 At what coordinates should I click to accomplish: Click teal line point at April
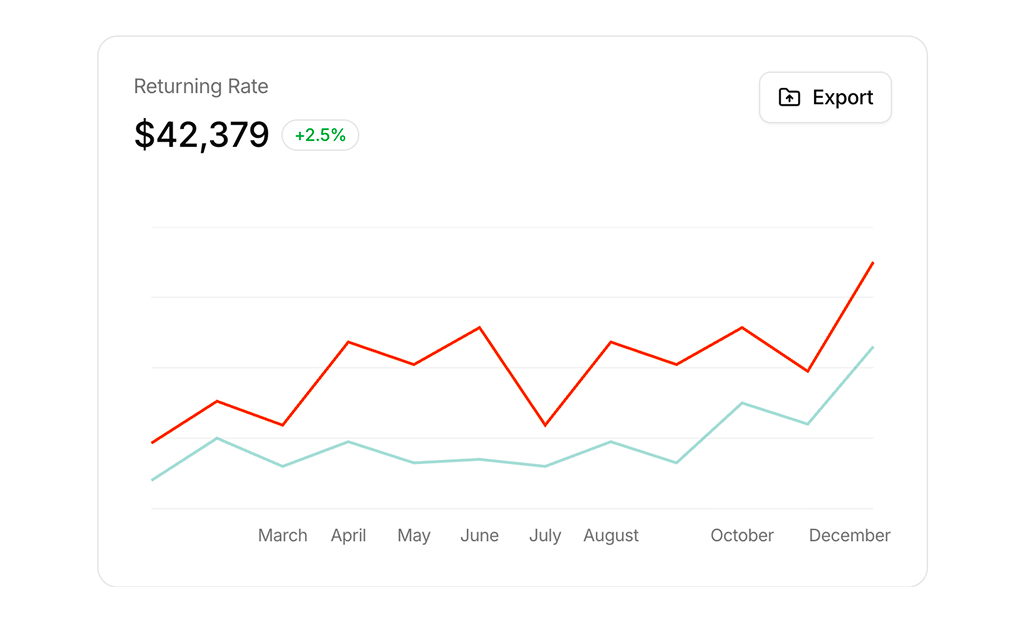pyautogui.click(x=348, y=442)
